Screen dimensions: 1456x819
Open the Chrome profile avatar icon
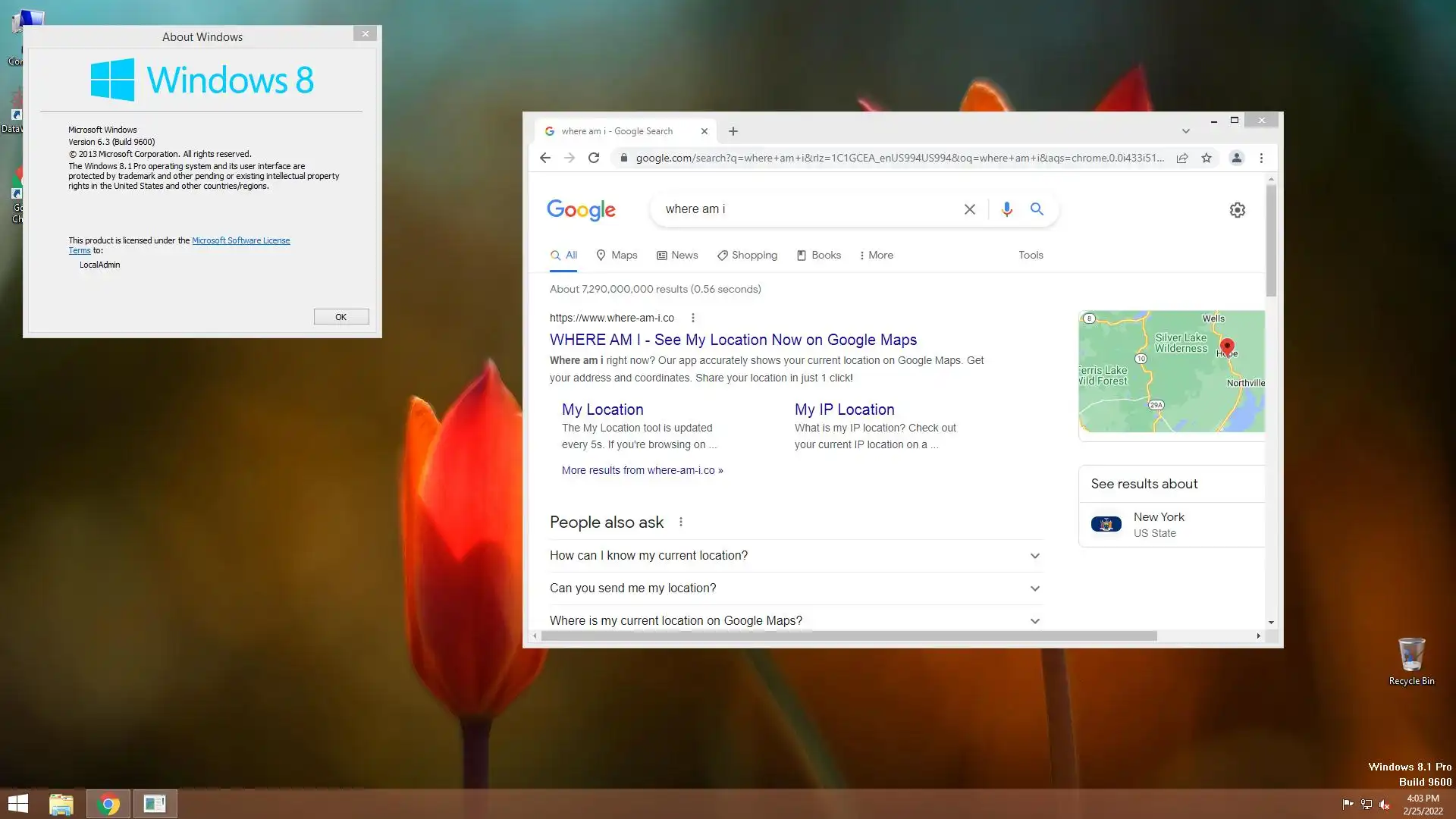pos(1236,158)
